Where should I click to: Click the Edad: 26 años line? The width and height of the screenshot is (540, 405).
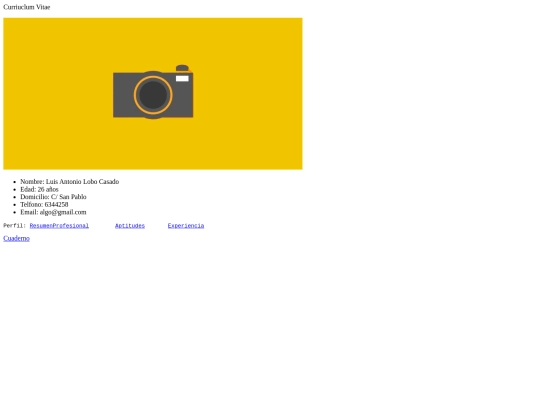click(x=39, y=189)
